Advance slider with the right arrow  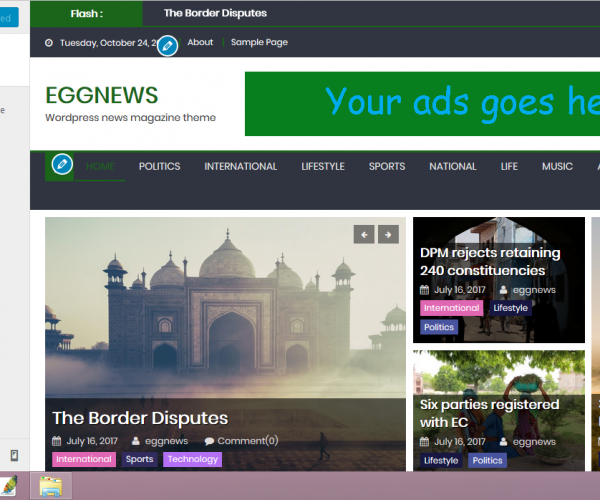pos(388,234)
